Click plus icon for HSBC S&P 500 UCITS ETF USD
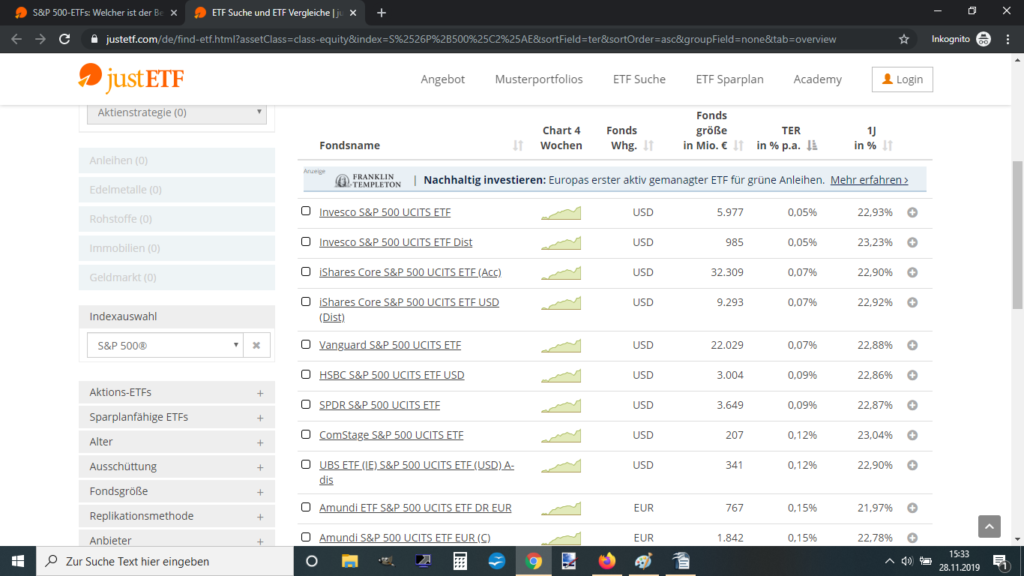 coord(912,375)
